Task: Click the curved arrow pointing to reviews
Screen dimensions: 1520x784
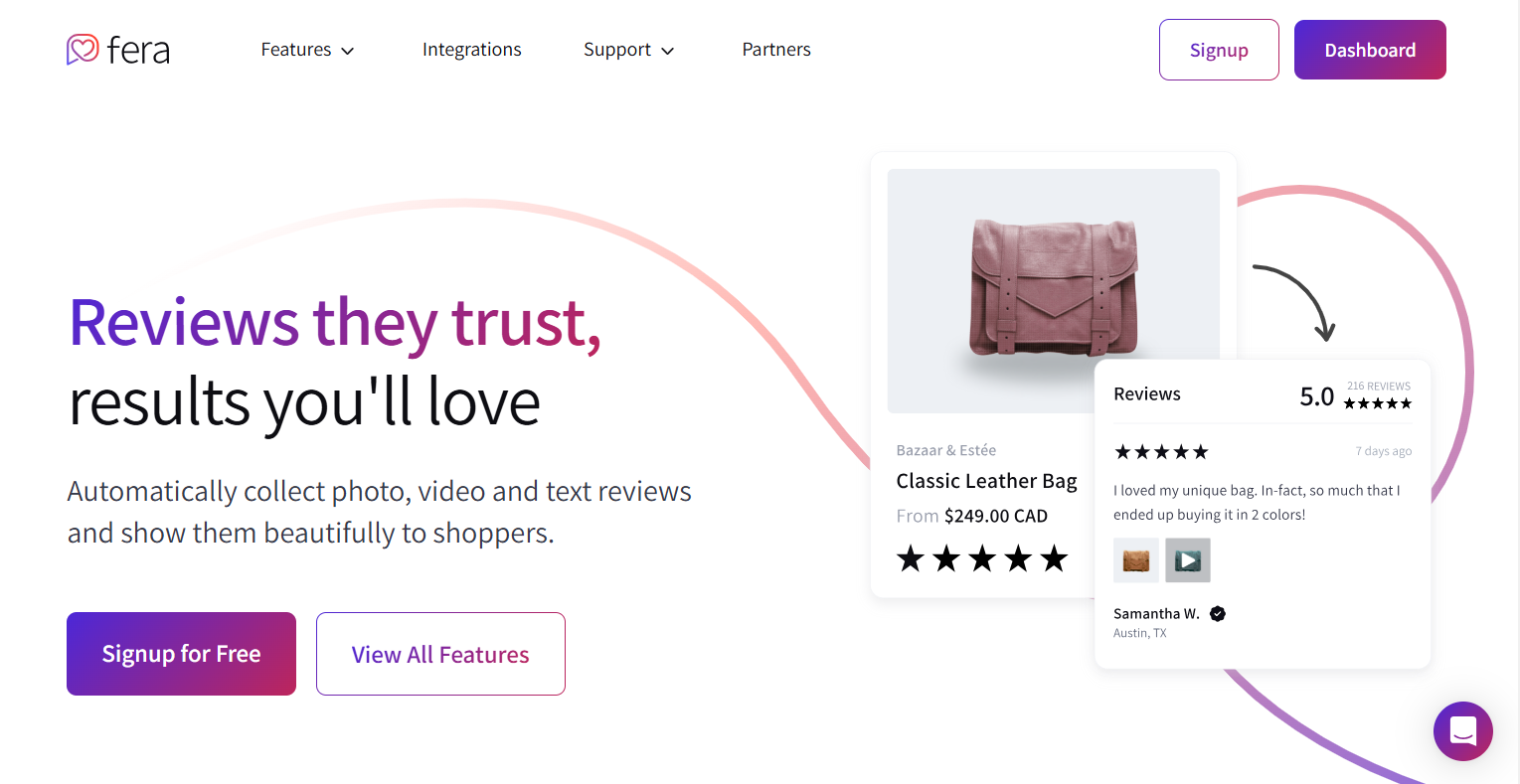Action: (x=1292, y=298)
